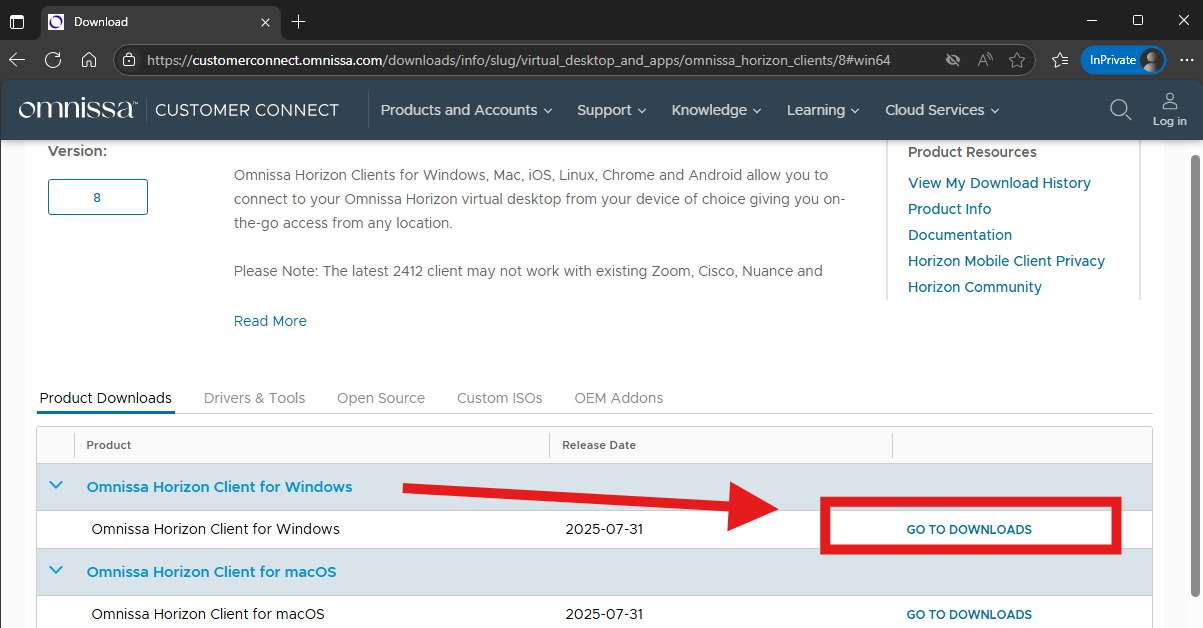Screen dimensions: 1203x628
Task: Minimize the browser window
Action: click(1091, 20)
